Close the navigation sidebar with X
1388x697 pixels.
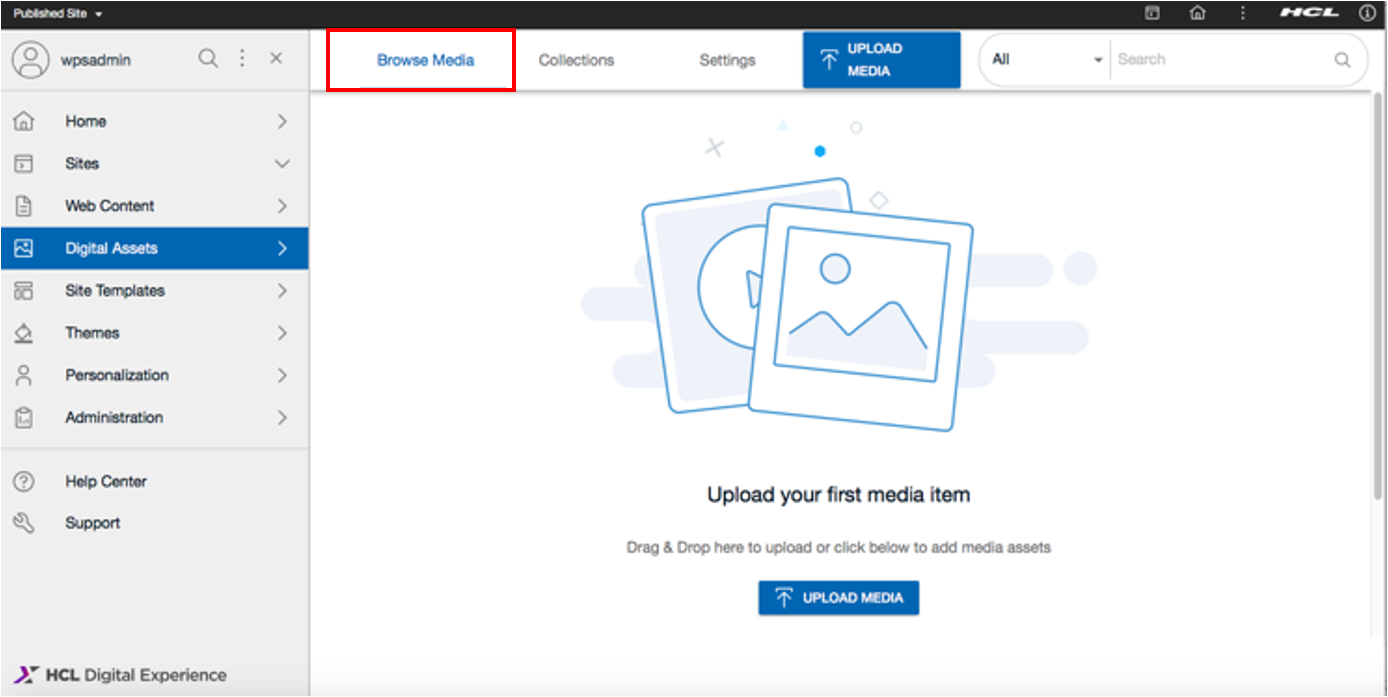[276, 59]
